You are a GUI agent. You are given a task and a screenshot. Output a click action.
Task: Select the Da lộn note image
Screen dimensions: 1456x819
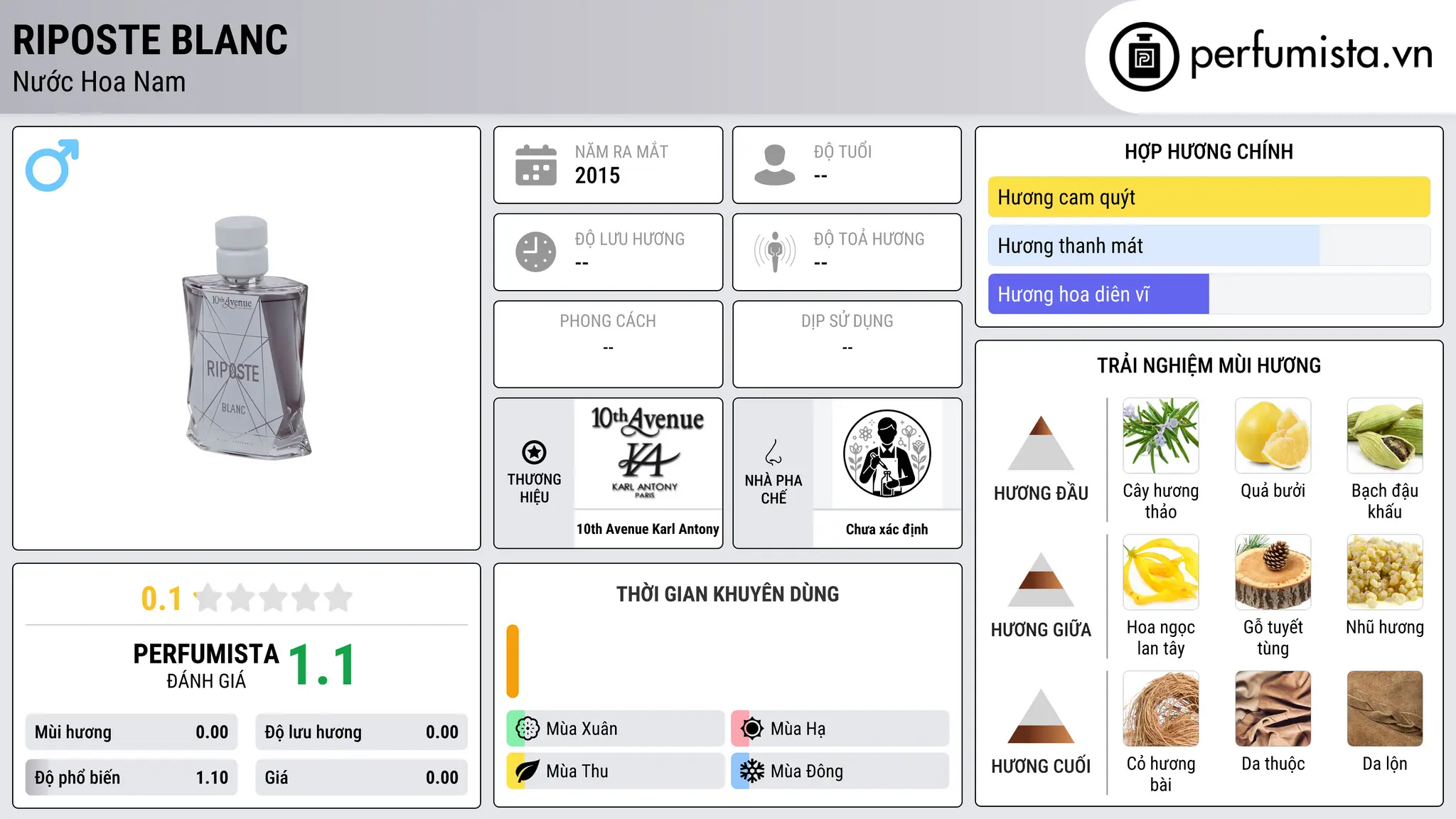pos(1385,709)
